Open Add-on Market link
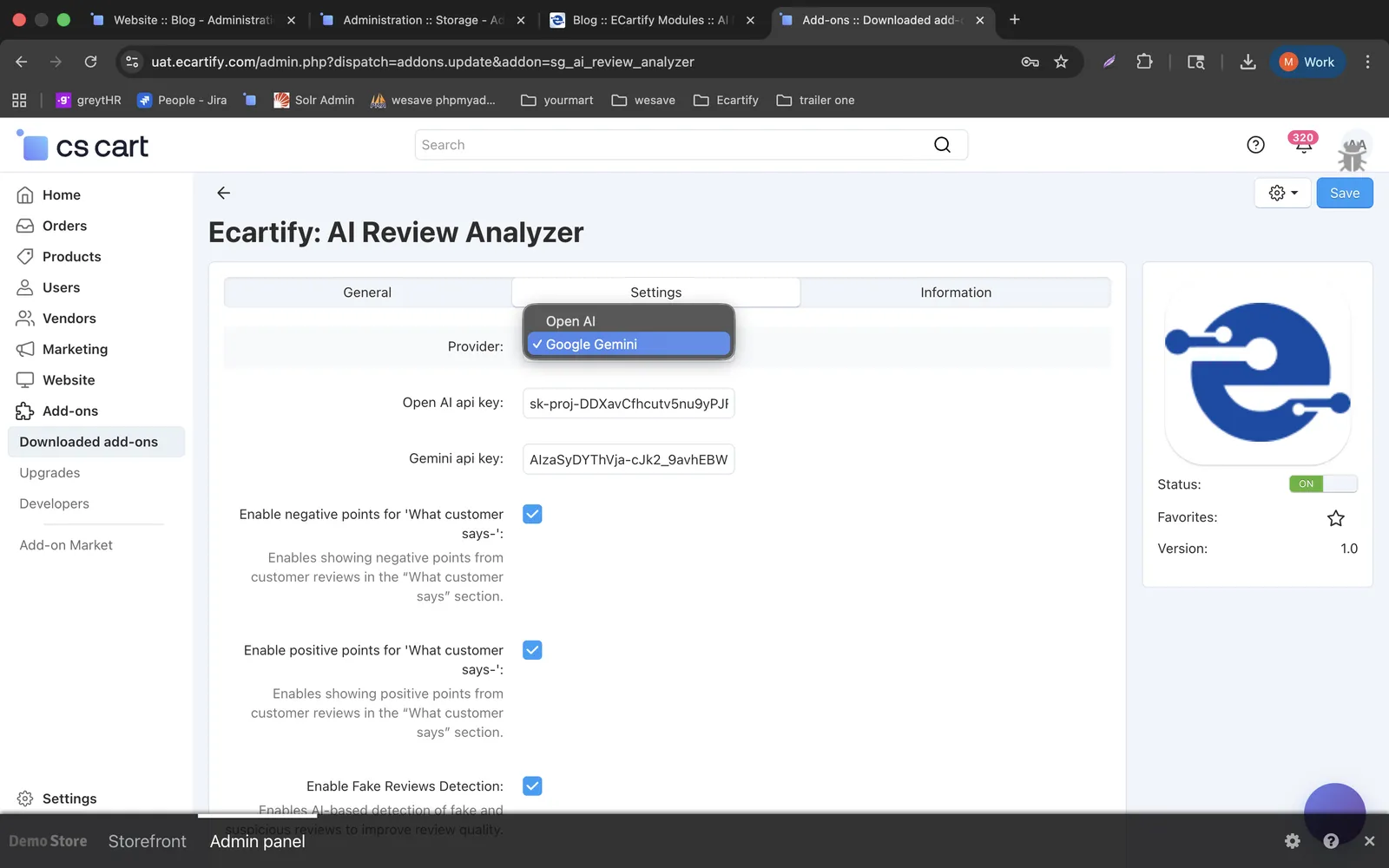 66,545
